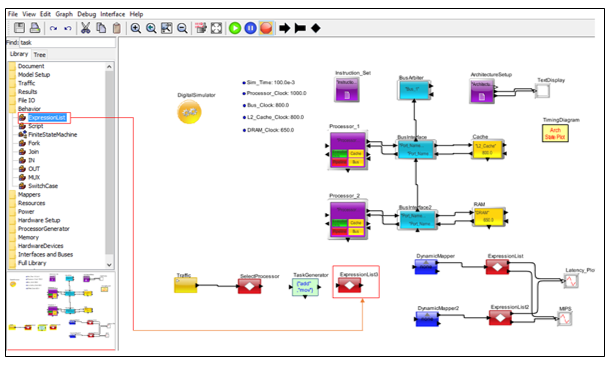
Task: Click the Cut scissors icon
Action: click(85, 28)
